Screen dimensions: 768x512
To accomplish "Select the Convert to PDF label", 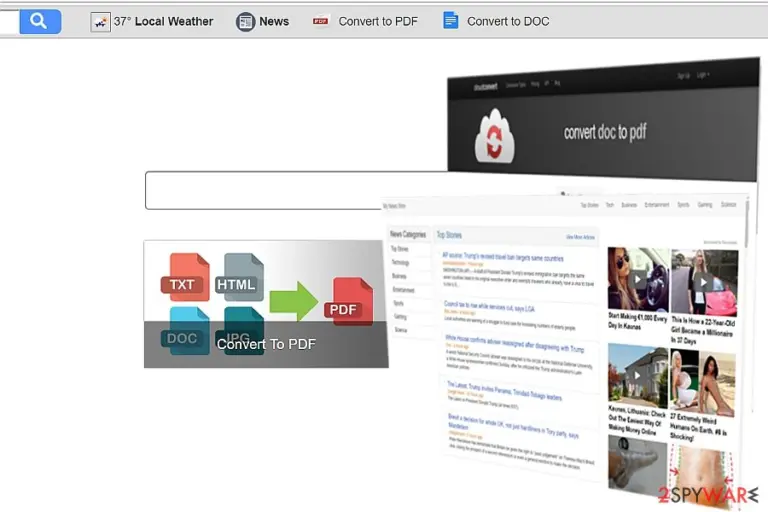I will (378, 22).
